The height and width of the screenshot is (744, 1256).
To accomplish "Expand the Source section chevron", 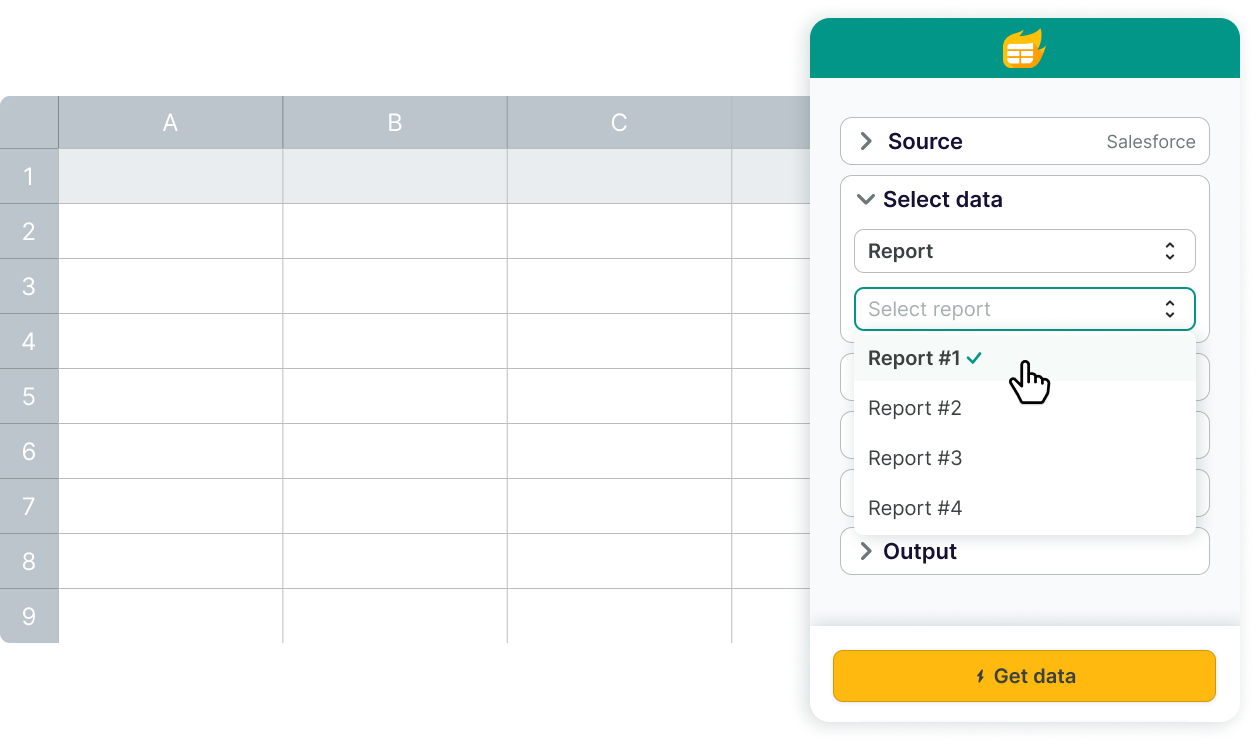I will pyautogui.click(x=866, y=142).
